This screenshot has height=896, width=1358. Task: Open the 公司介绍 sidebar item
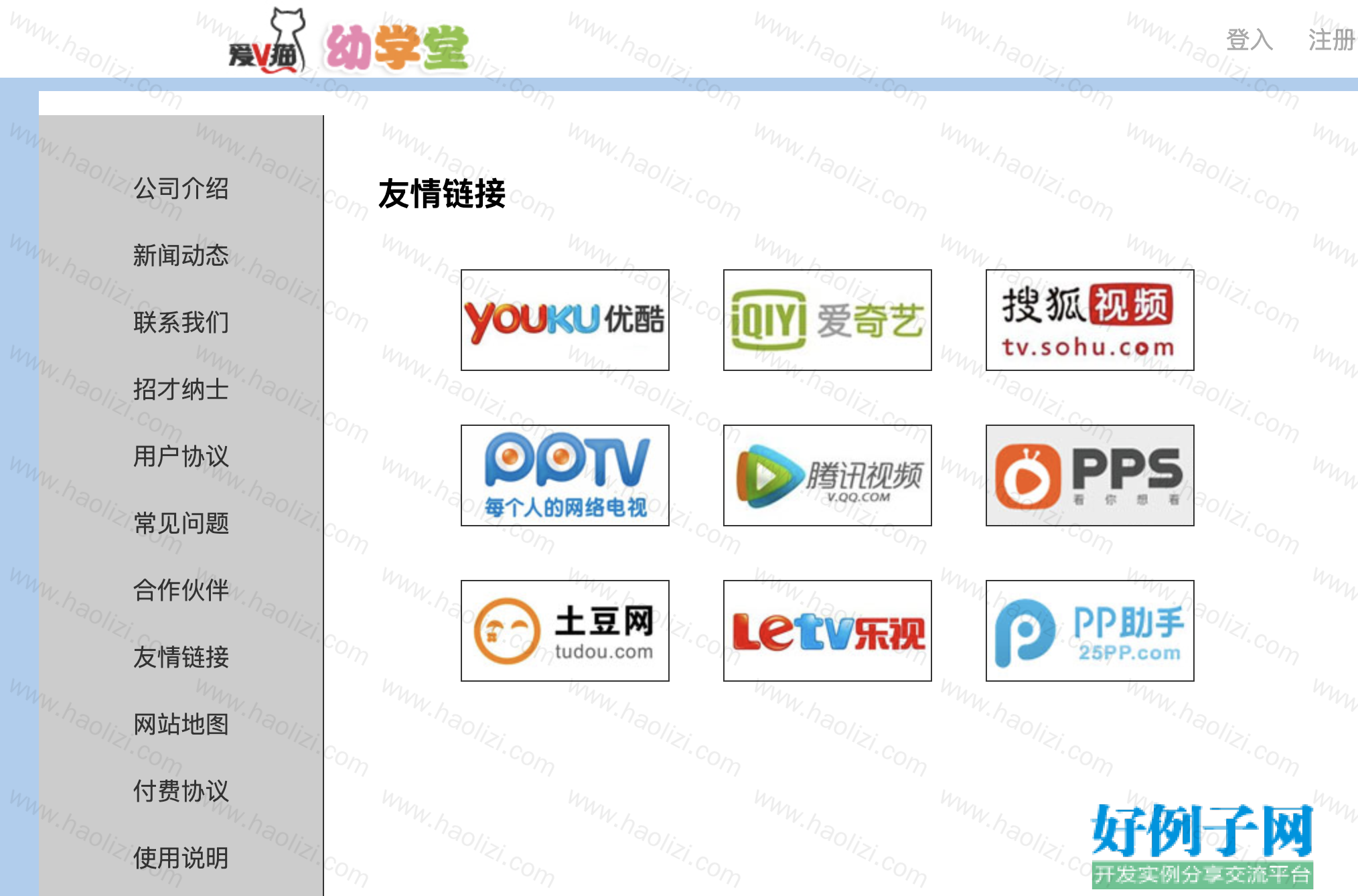pos(181,188)
